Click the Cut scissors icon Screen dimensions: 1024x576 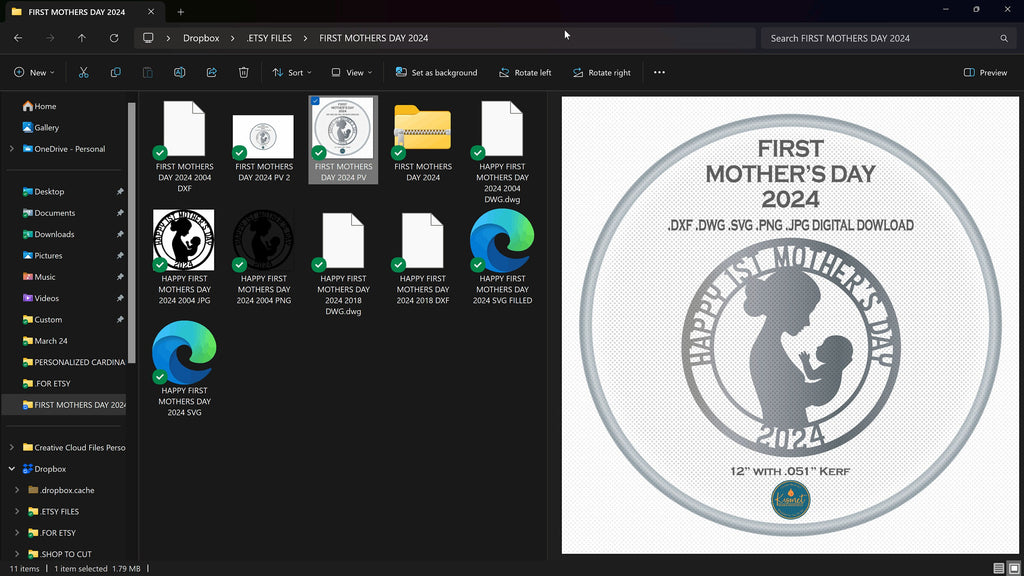point(84,72)
